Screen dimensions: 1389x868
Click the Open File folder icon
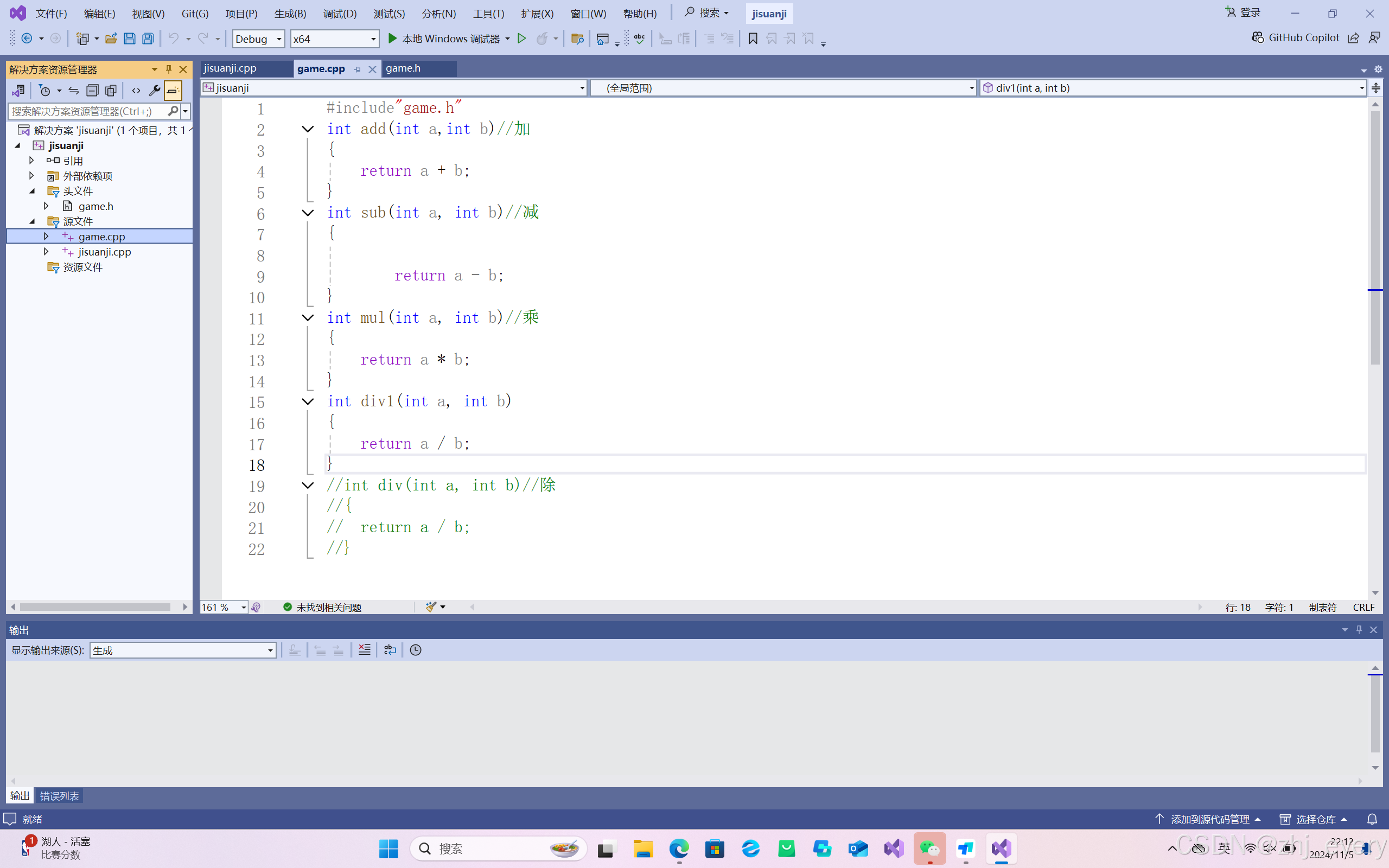click(111, 39)
